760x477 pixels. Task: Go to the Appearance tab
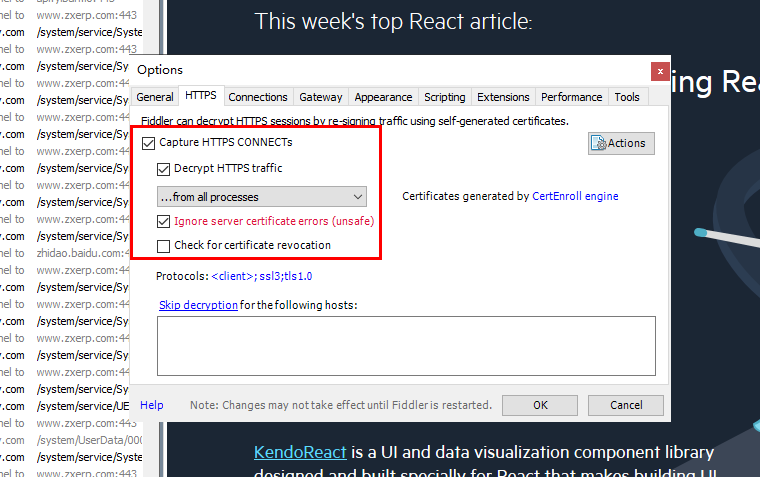point(383,97)
